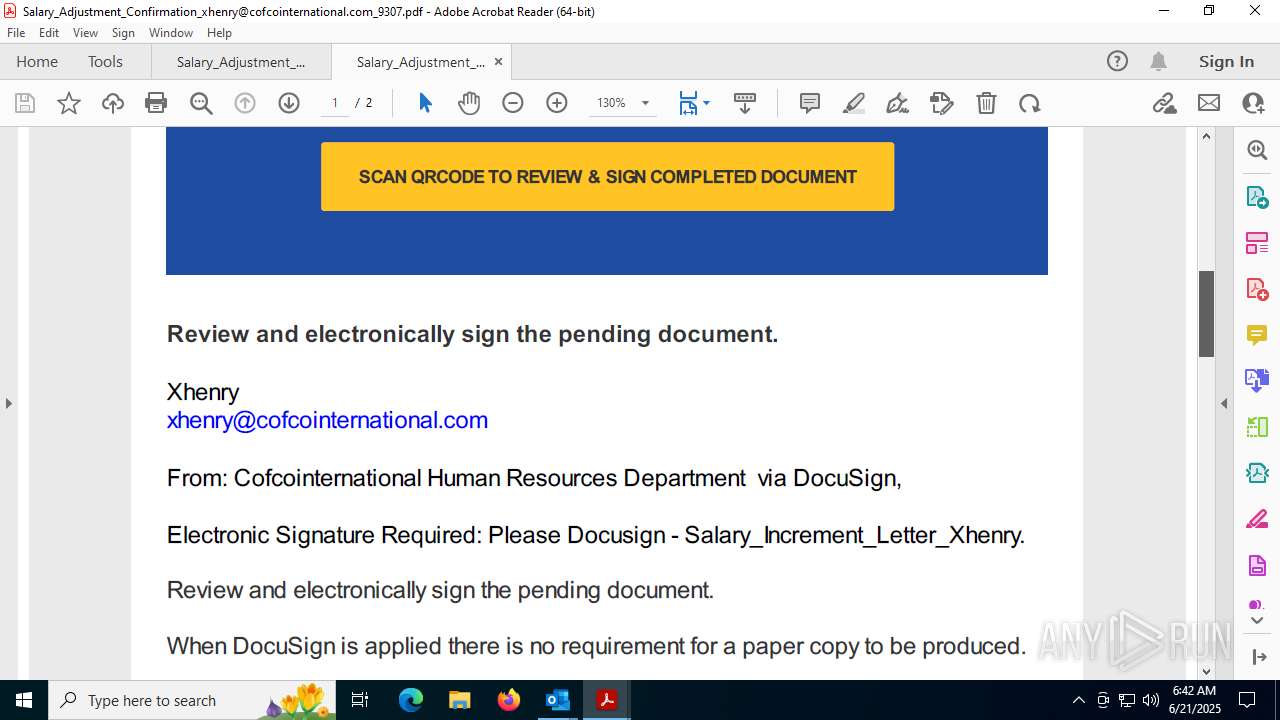Close the active Salary_Adjustment tab
This screenshot has height=720, width=1280.
(498, 62)
